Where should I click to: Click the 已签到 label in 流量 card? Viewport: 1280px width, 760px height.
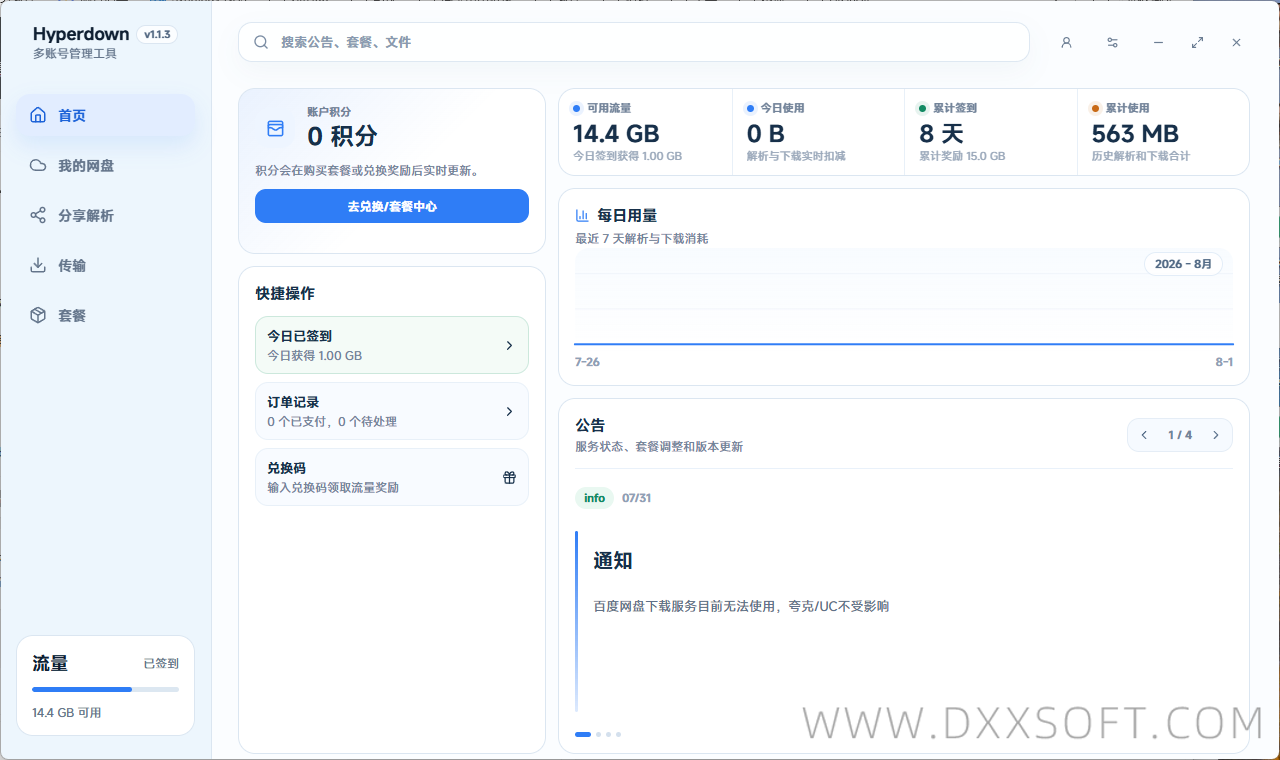[161, 664]
